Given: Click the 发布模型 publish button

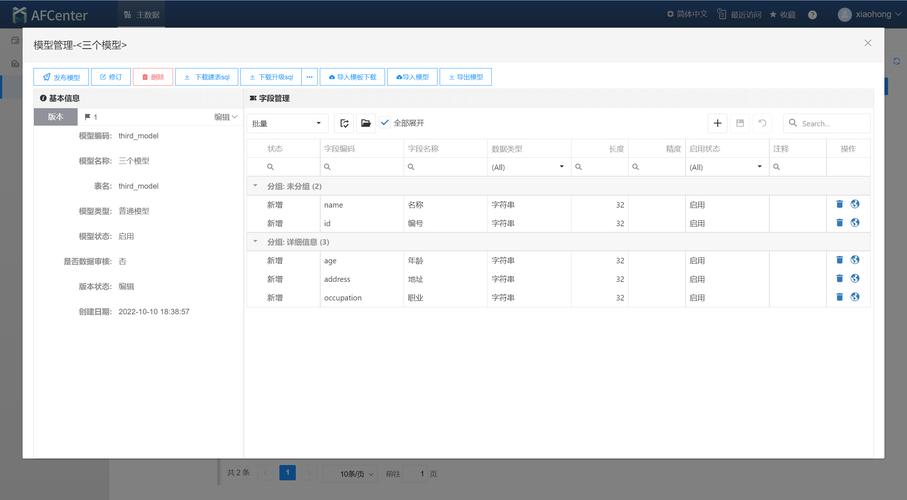Looking at the screenshot, I should [61, 77].
